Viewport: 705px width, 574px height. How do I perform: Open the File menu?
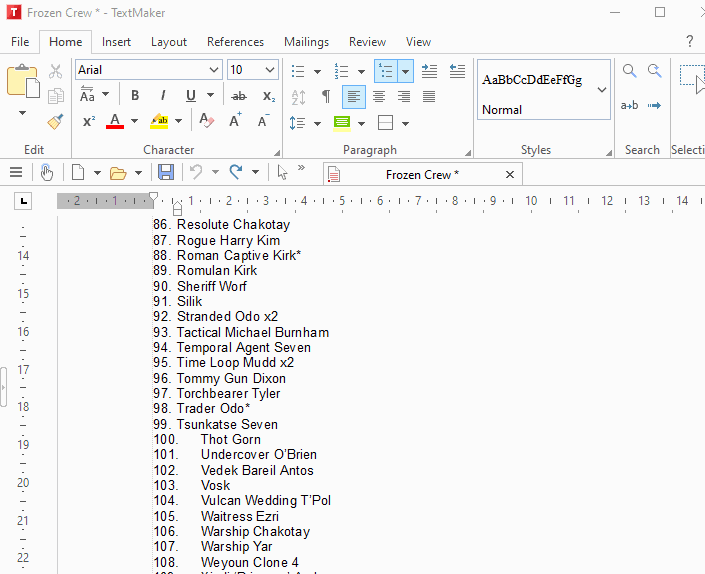pos(20,42)
